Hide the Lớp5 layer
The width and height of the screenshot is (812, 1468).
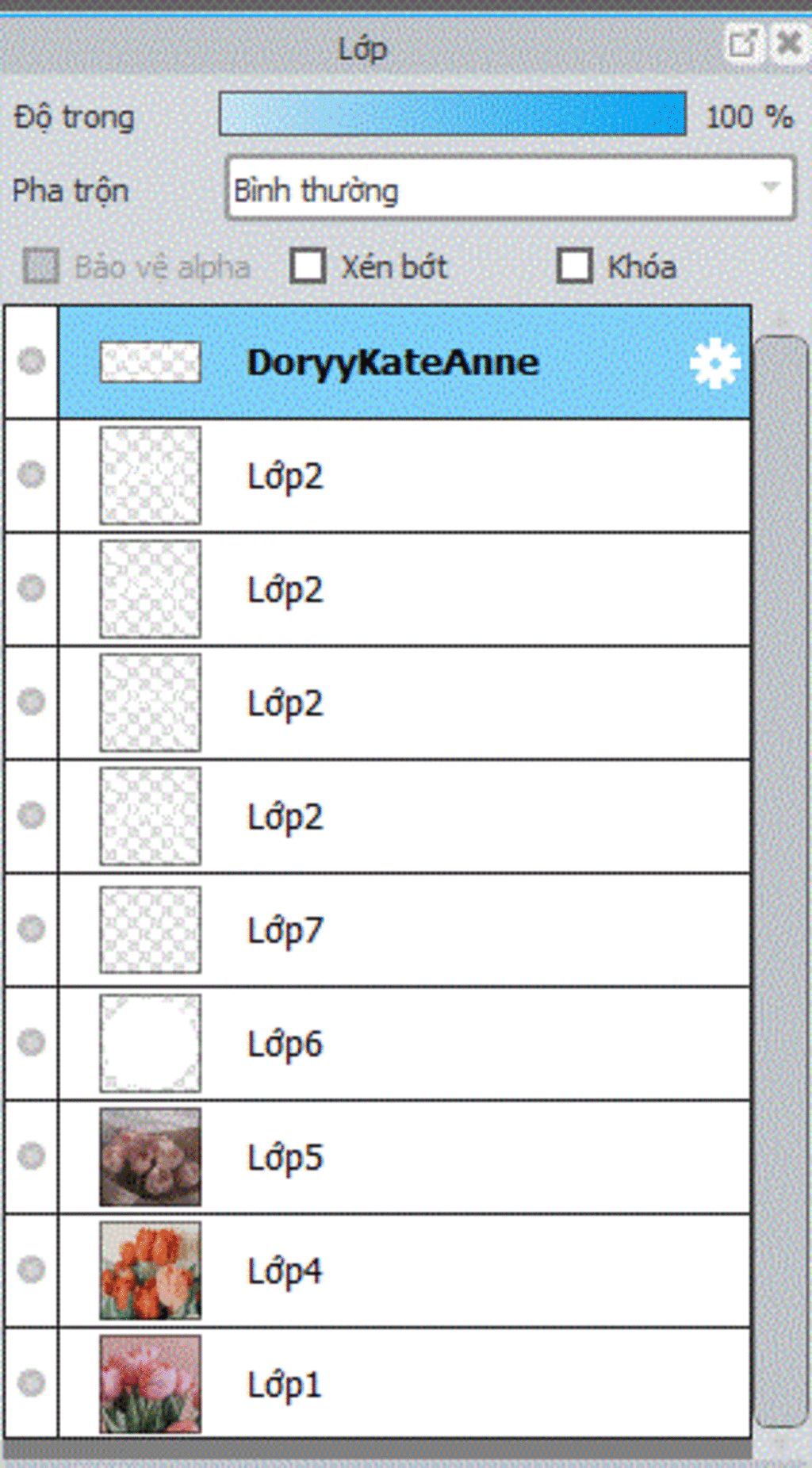(32, 1156)
